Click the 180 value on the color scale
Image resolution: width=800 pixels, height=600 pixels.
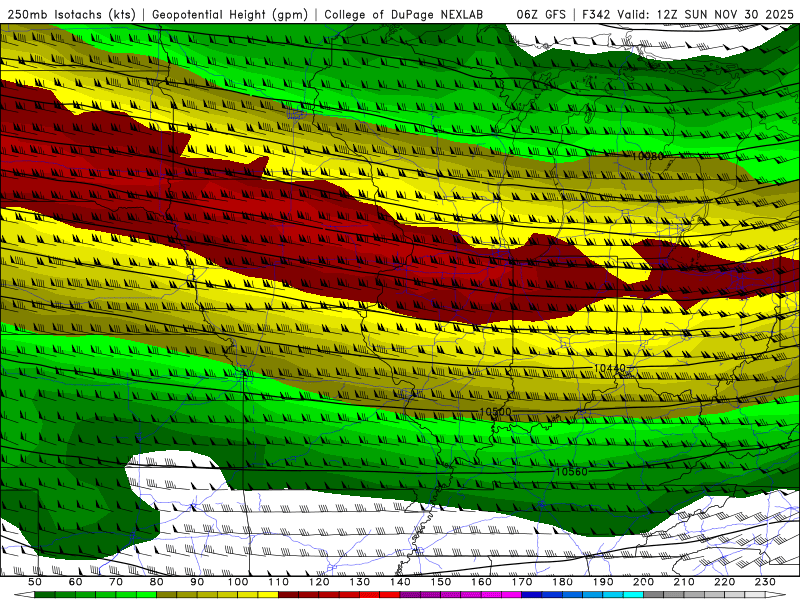click(562, 582)
